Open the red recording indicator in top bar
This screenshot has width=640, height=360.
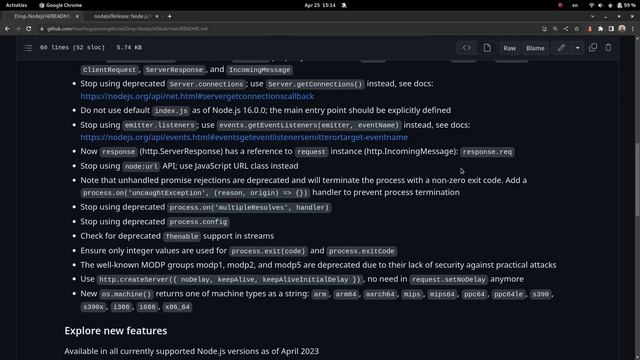point(560,5)
